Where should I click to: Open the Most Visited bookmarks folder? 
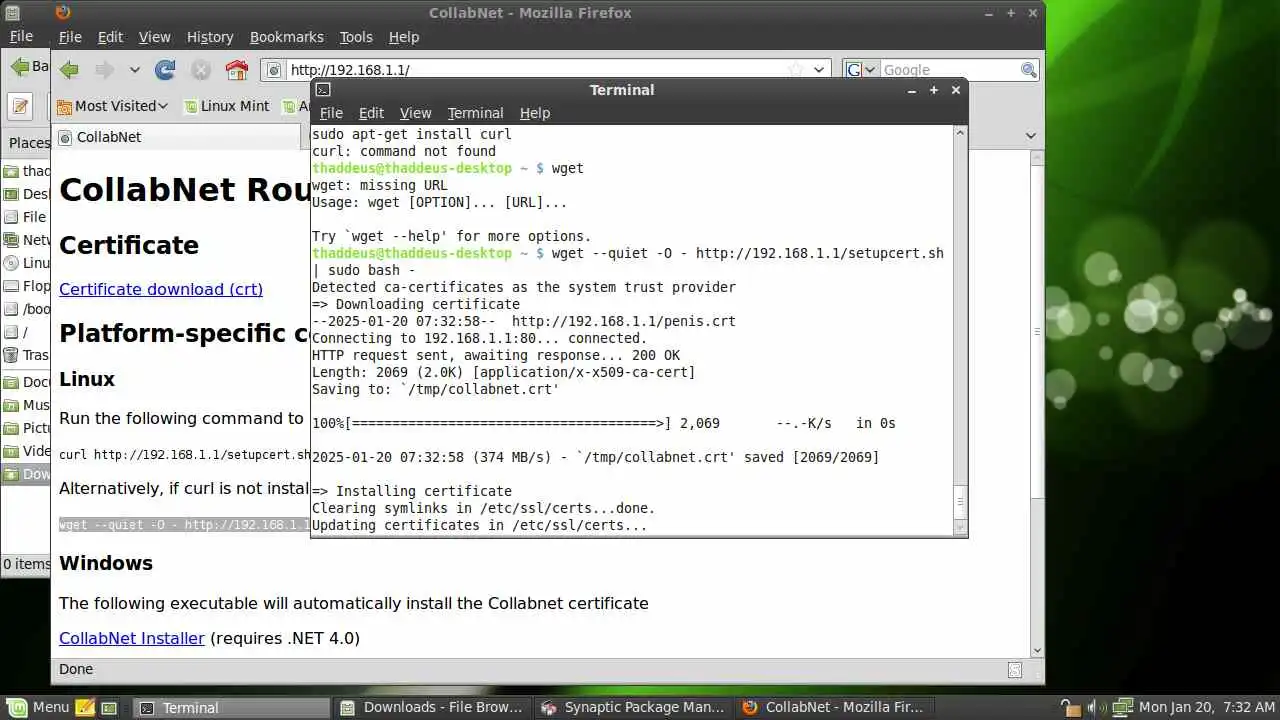tap(112, 106)
